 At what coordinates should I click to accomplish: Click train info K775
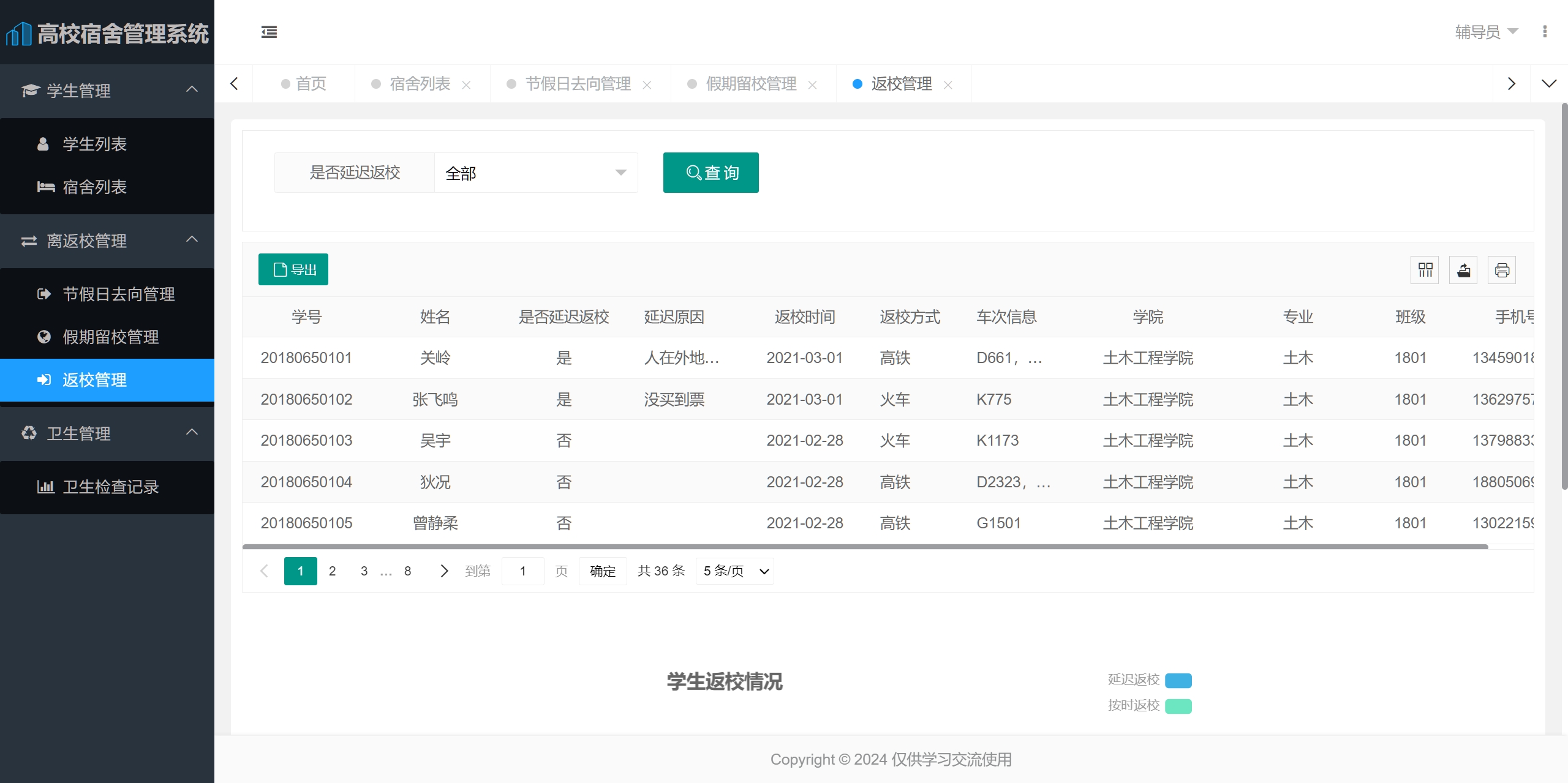(993, 400)
